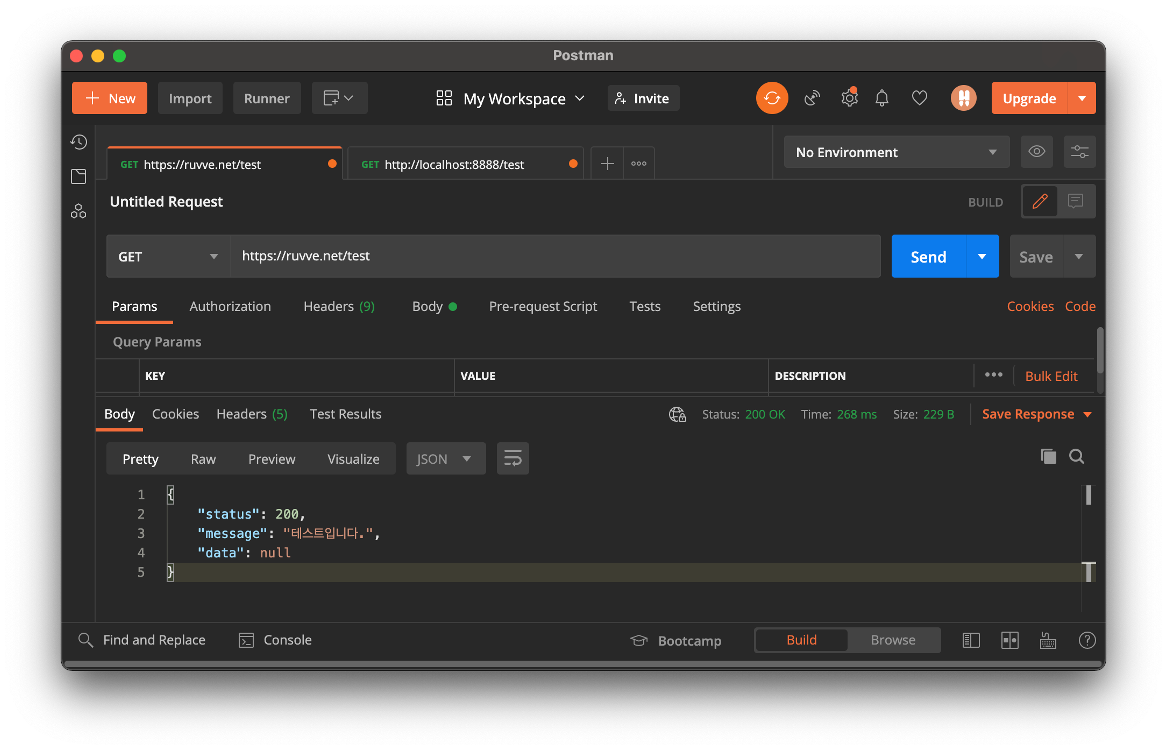Click the heart icon in header
This screenshot has height=750, width=1166.
920,98
